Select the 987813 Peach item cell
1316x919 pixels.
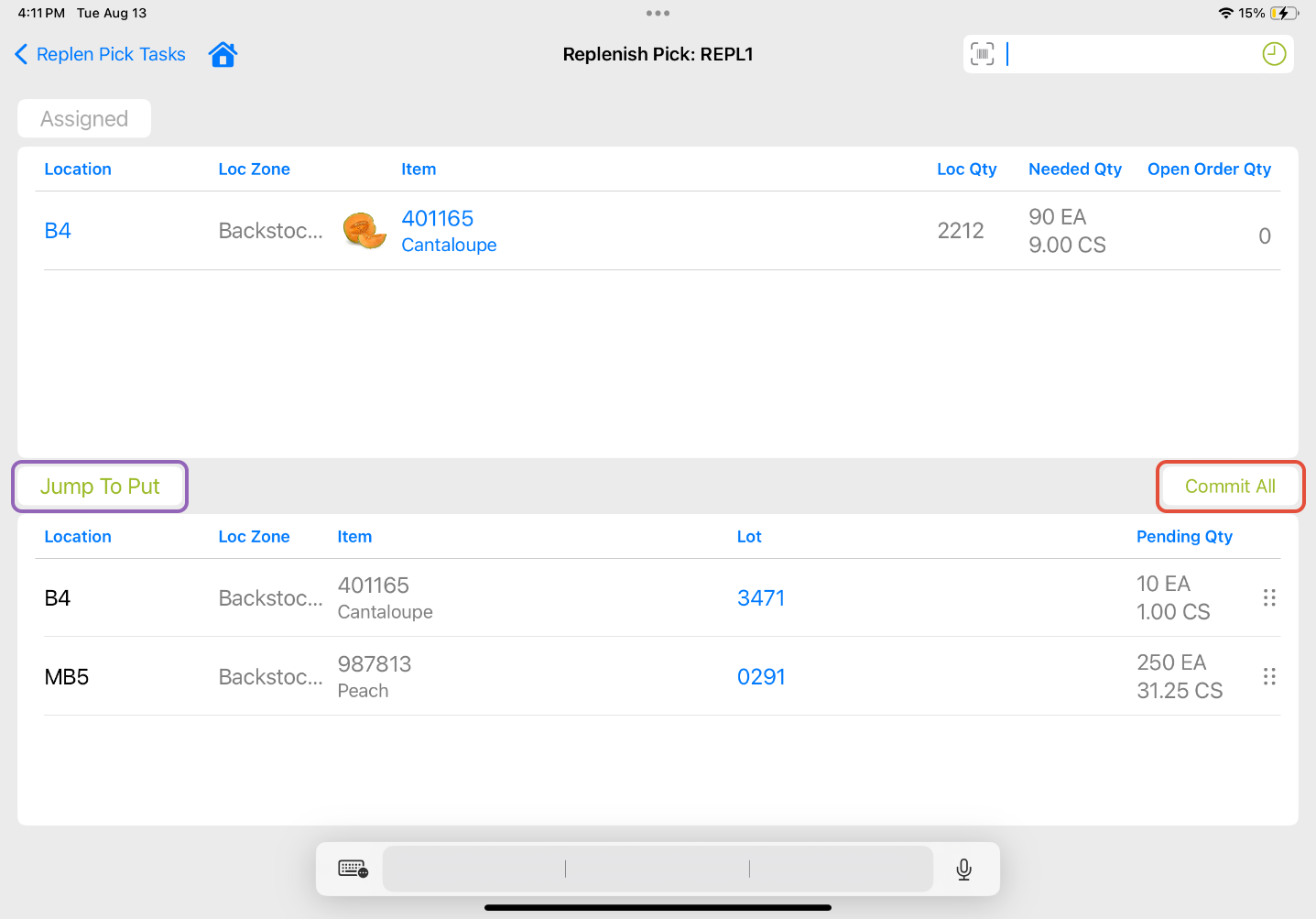375,676
